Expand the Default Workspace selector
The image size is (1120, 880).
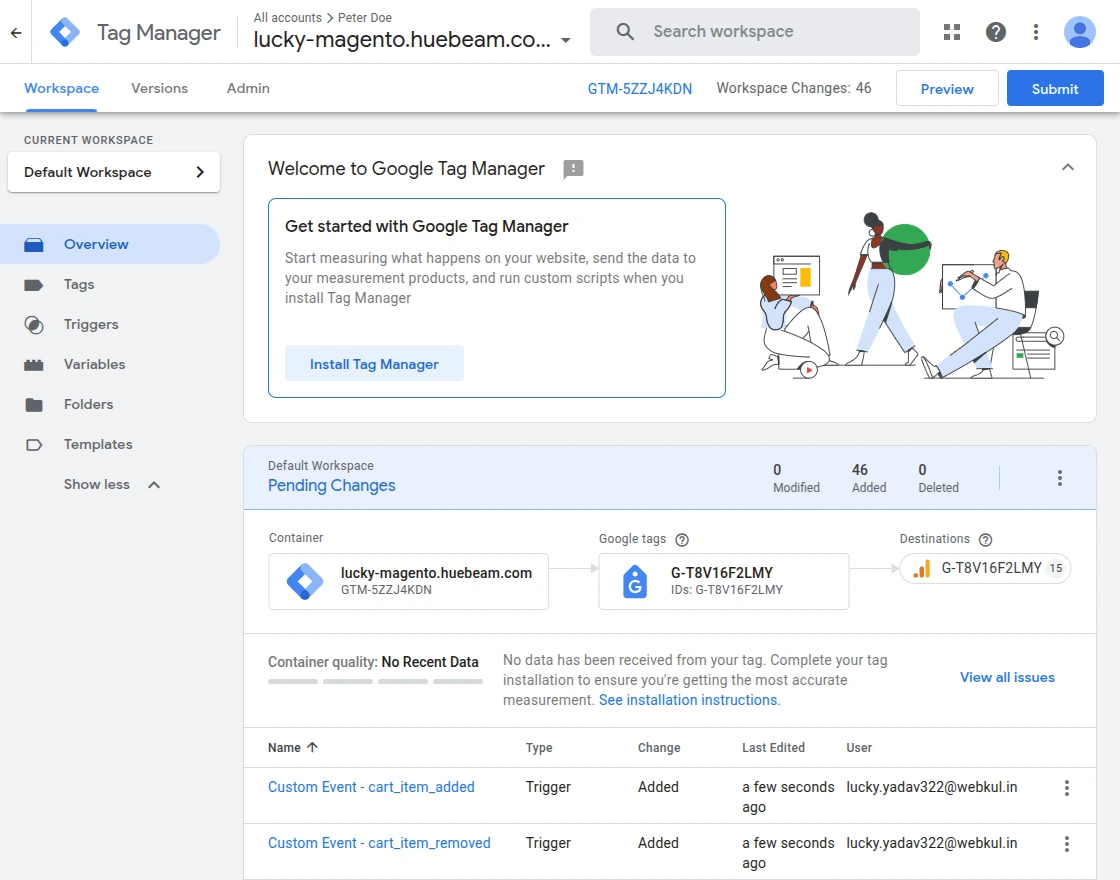pos(114,172)
